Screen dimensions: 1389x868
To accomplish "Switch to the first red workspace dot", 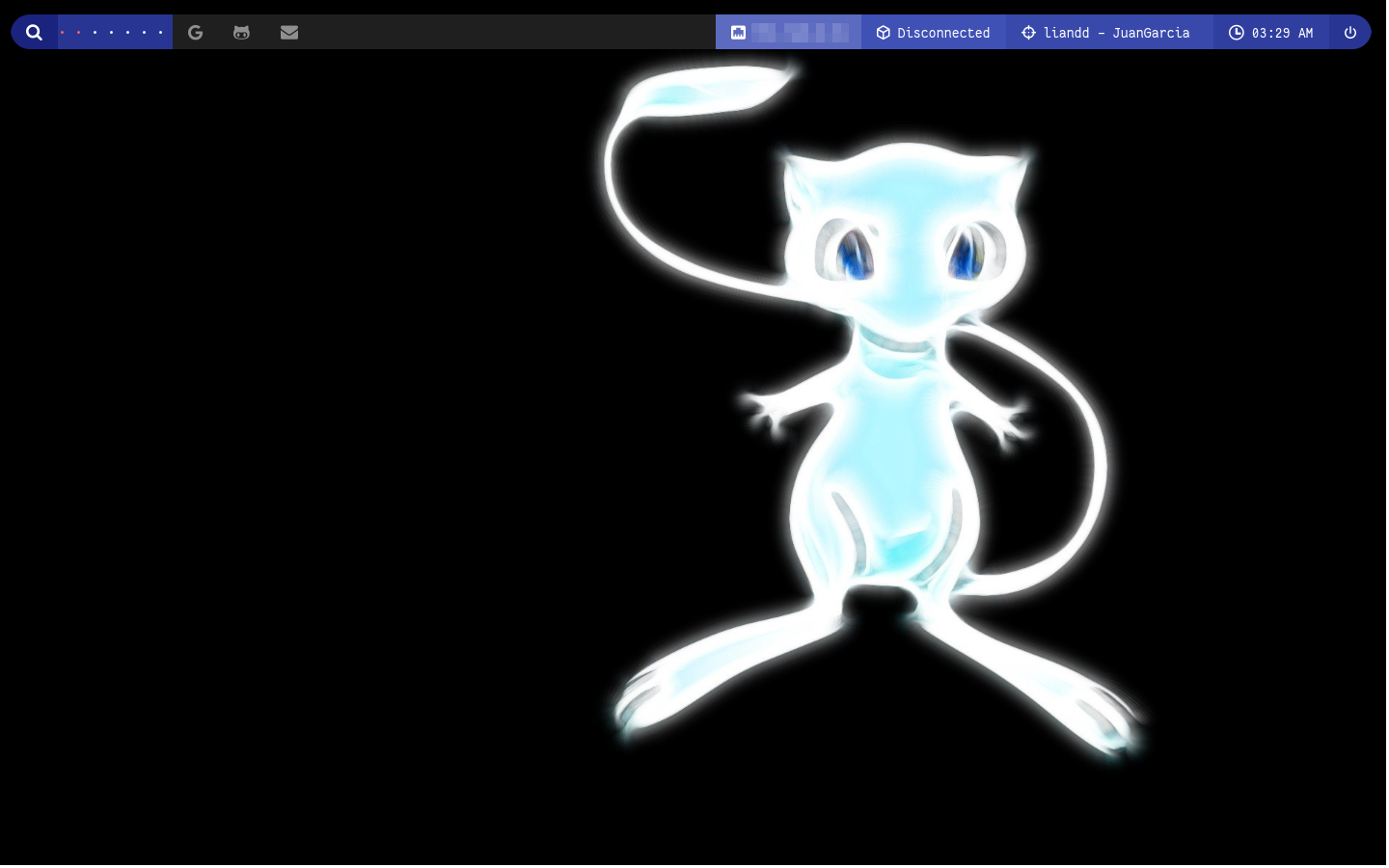I will [x=62, y=33].
